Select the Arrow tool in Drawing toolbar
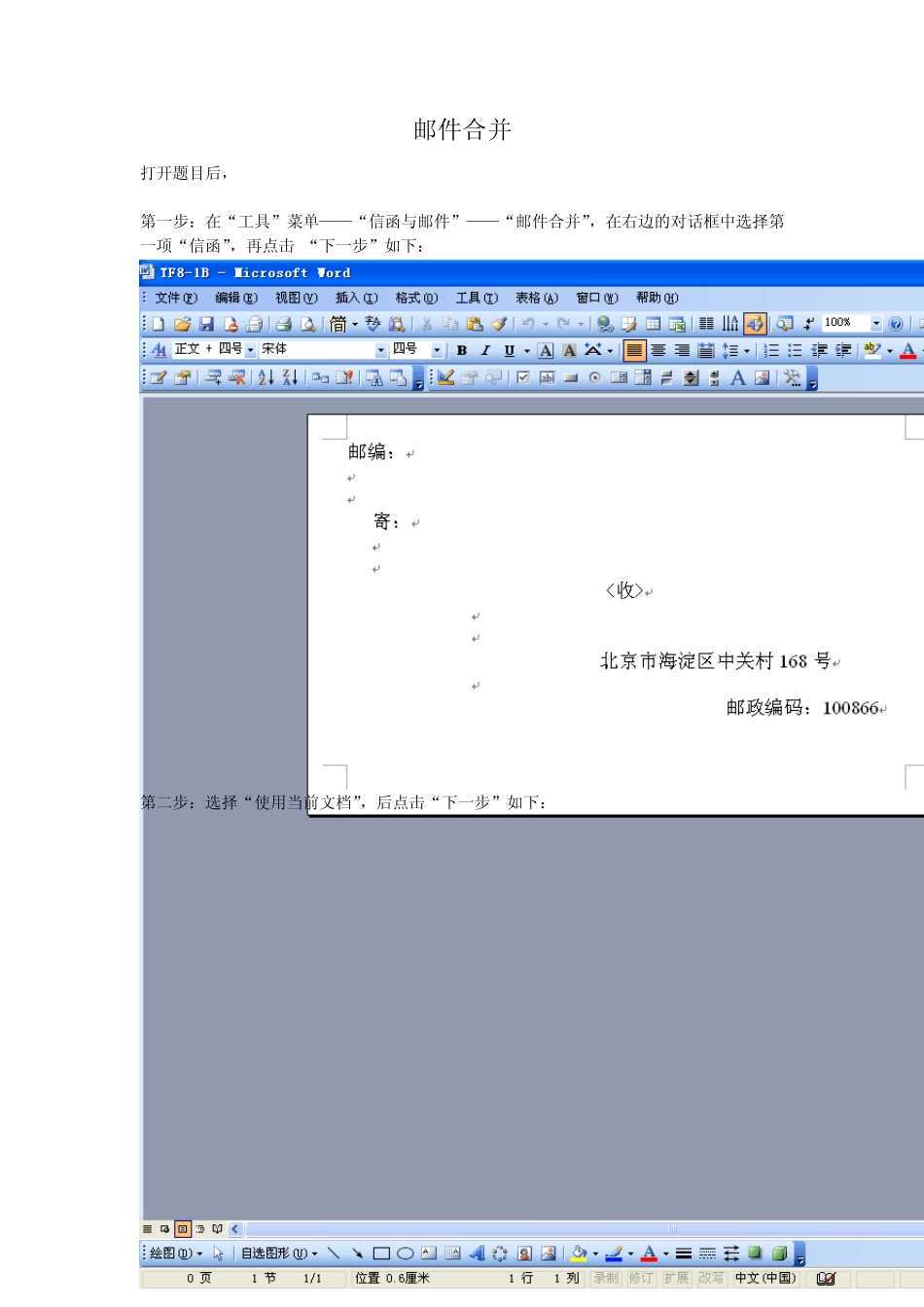This screenshot has height=1307, width=924. tap(357, 1254)
